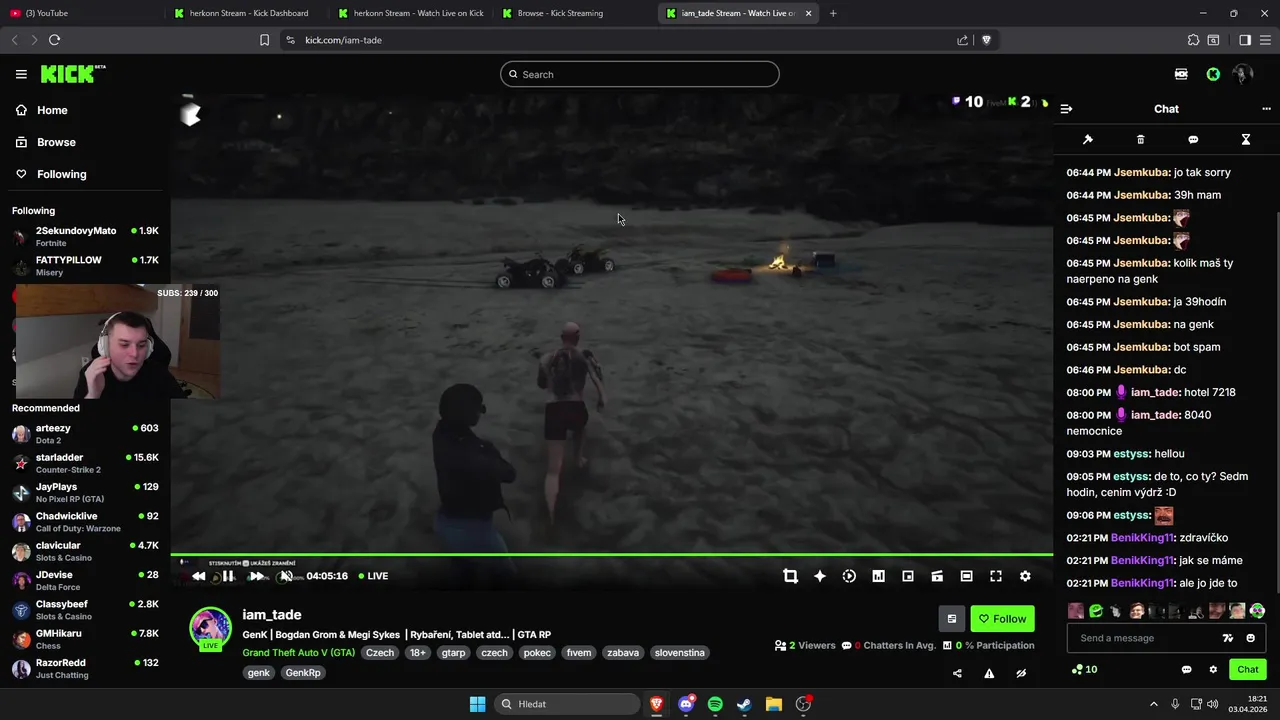Click the GenkRp tag

(303, 673)
